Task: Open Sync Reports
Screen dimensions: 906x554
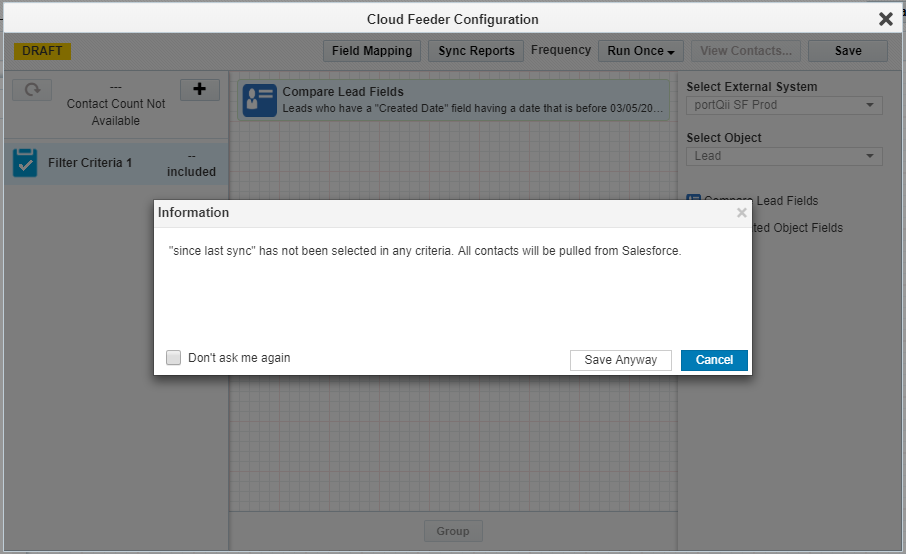Action: (x=476, y=51)
